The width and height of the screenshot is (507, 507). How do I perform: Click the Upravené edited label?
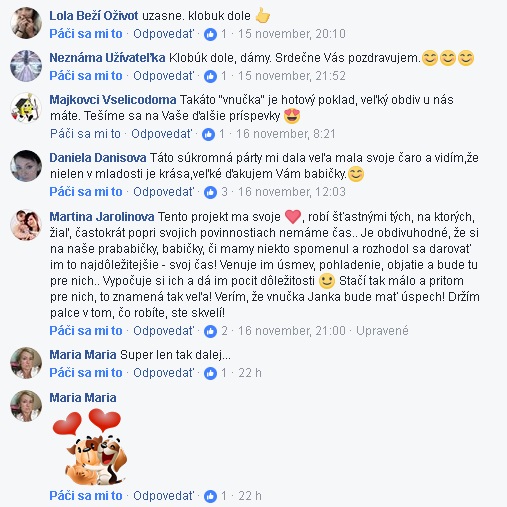pos(382,331)
